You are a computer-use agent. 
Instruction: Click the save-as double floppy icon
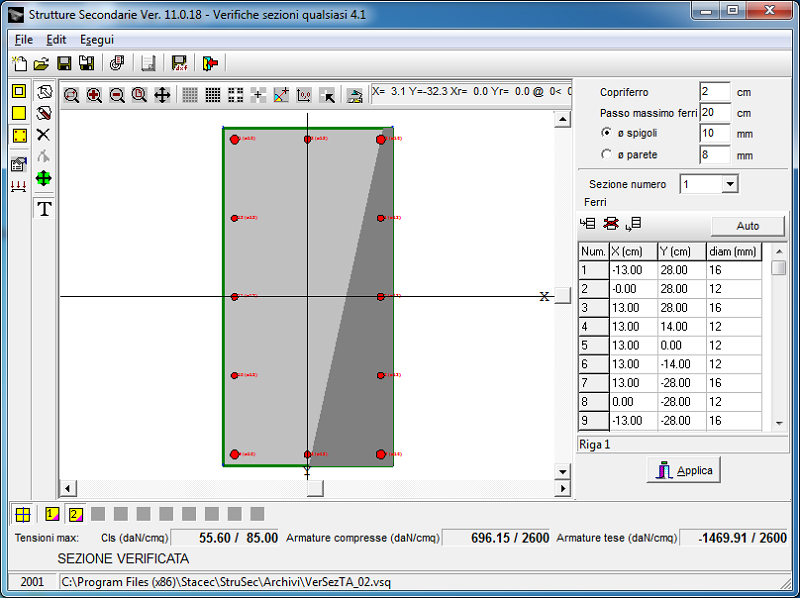coord(86,63)
